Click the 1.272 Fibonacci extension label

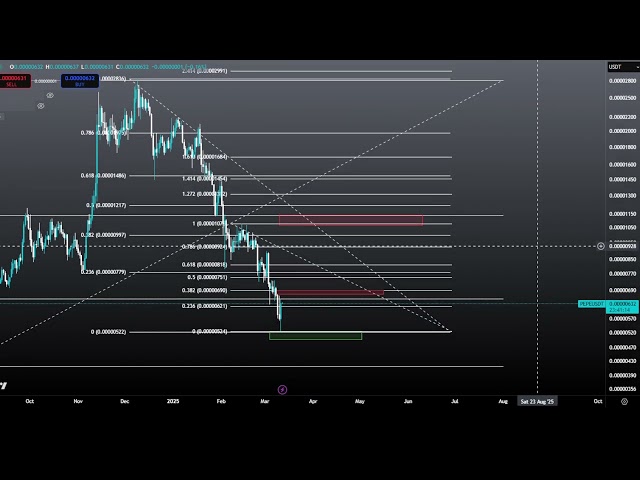click(204, 194)
